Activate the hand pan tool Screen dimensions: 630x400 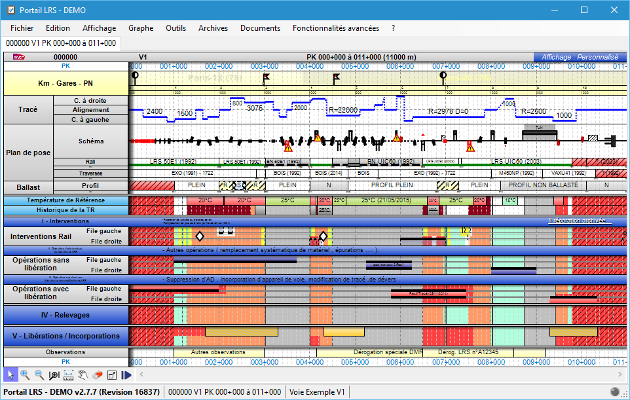click(x=83, y=374)
